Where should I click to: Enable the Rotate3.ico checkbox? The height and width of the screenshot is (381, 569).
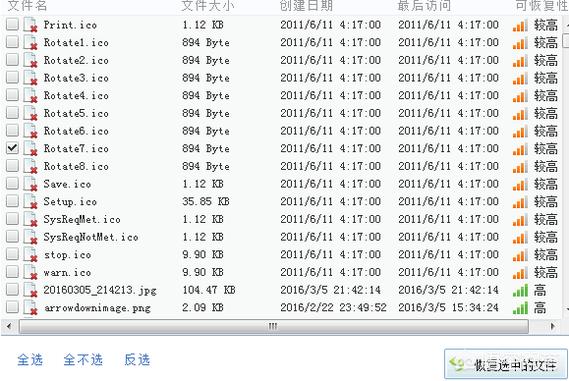click(12, 77)
